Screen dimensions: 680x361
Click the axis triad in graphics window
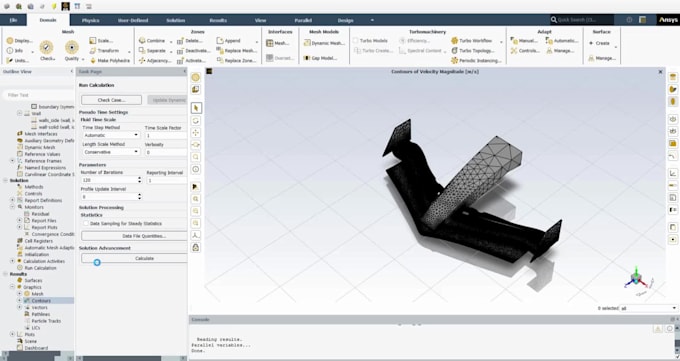[x=635, y=279]
